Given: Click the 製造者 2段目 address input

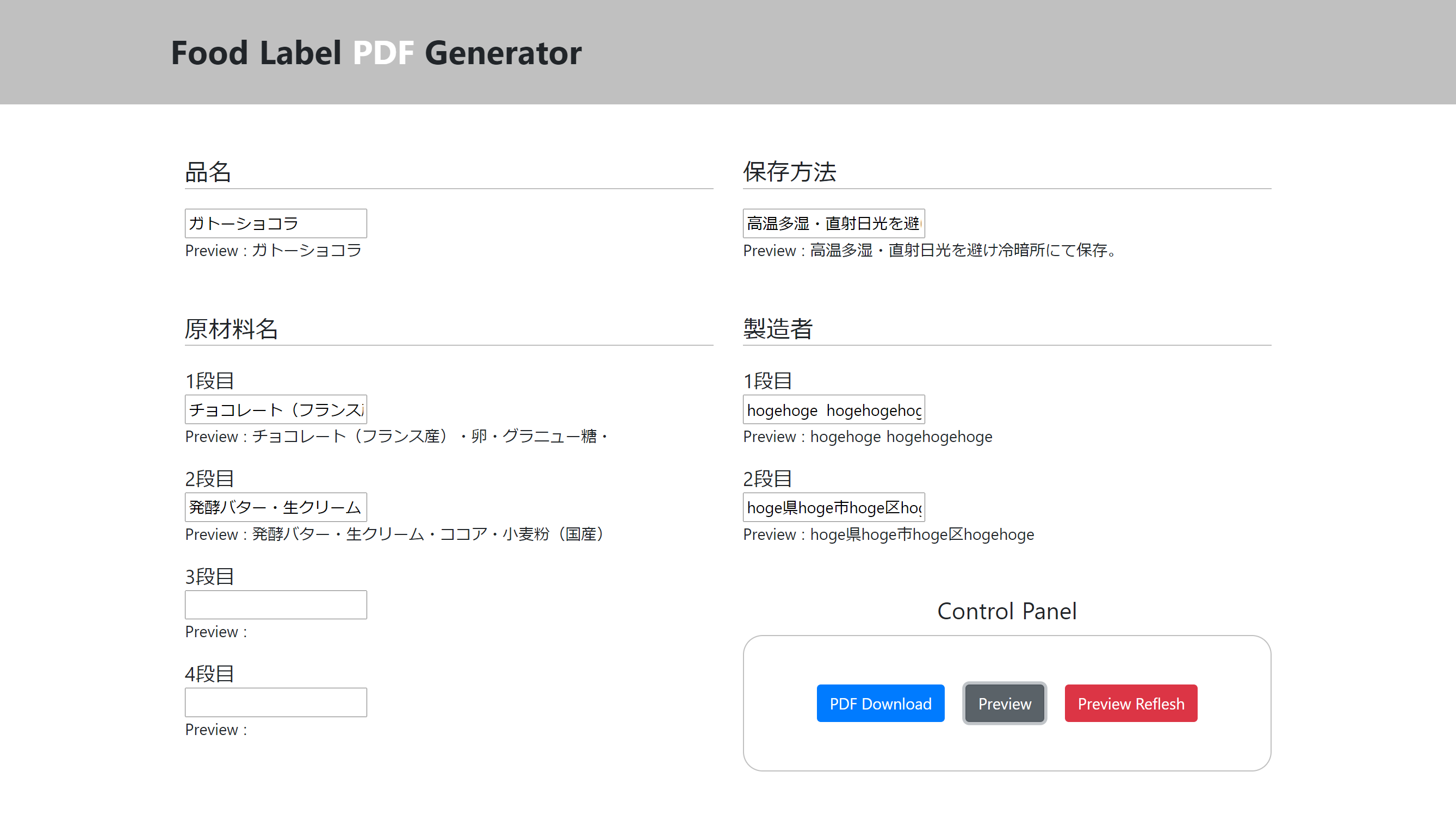Looking at the screenshot, I should point(834,507).
